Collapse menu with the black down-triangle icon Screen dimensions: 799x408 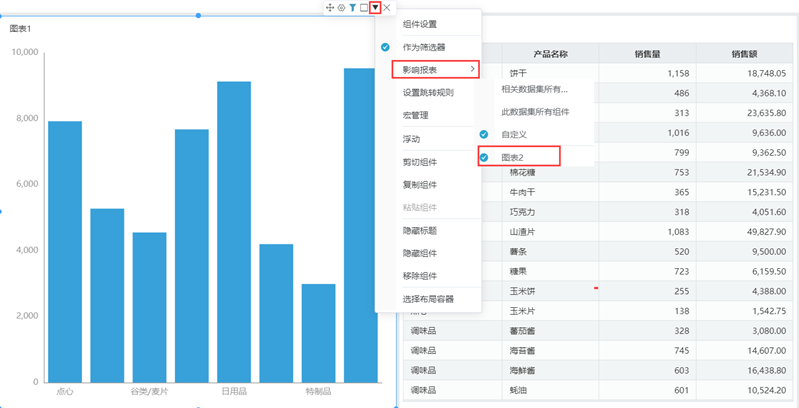(376, 8)
